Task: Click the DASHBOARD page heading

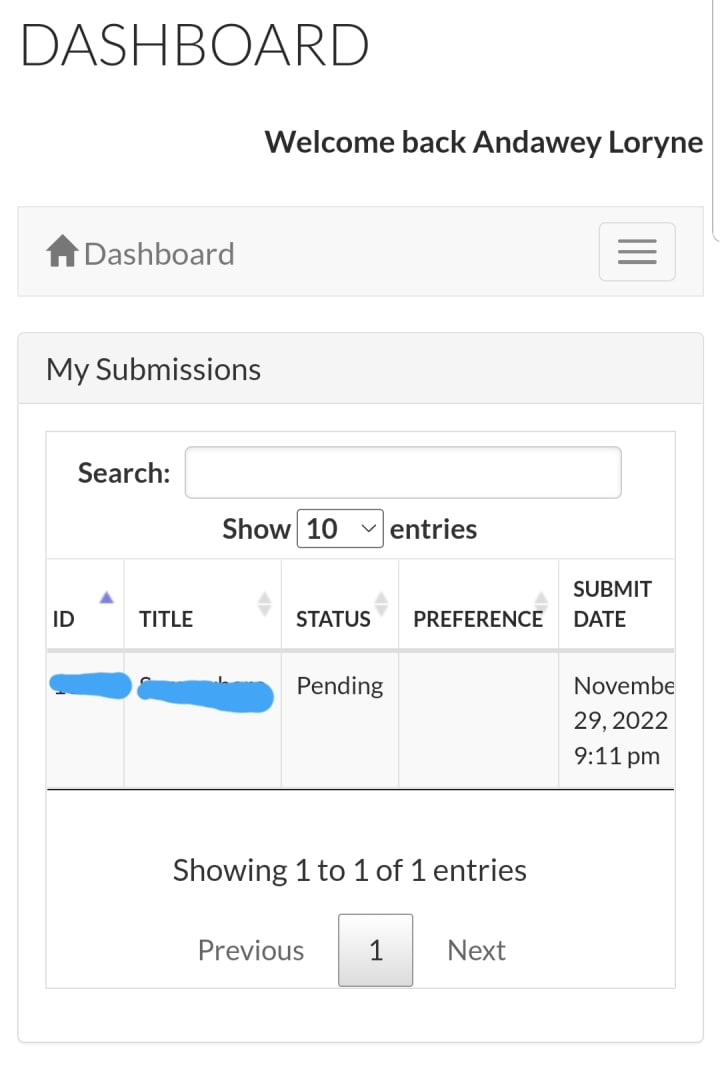Action: click(x=195, y=46)
